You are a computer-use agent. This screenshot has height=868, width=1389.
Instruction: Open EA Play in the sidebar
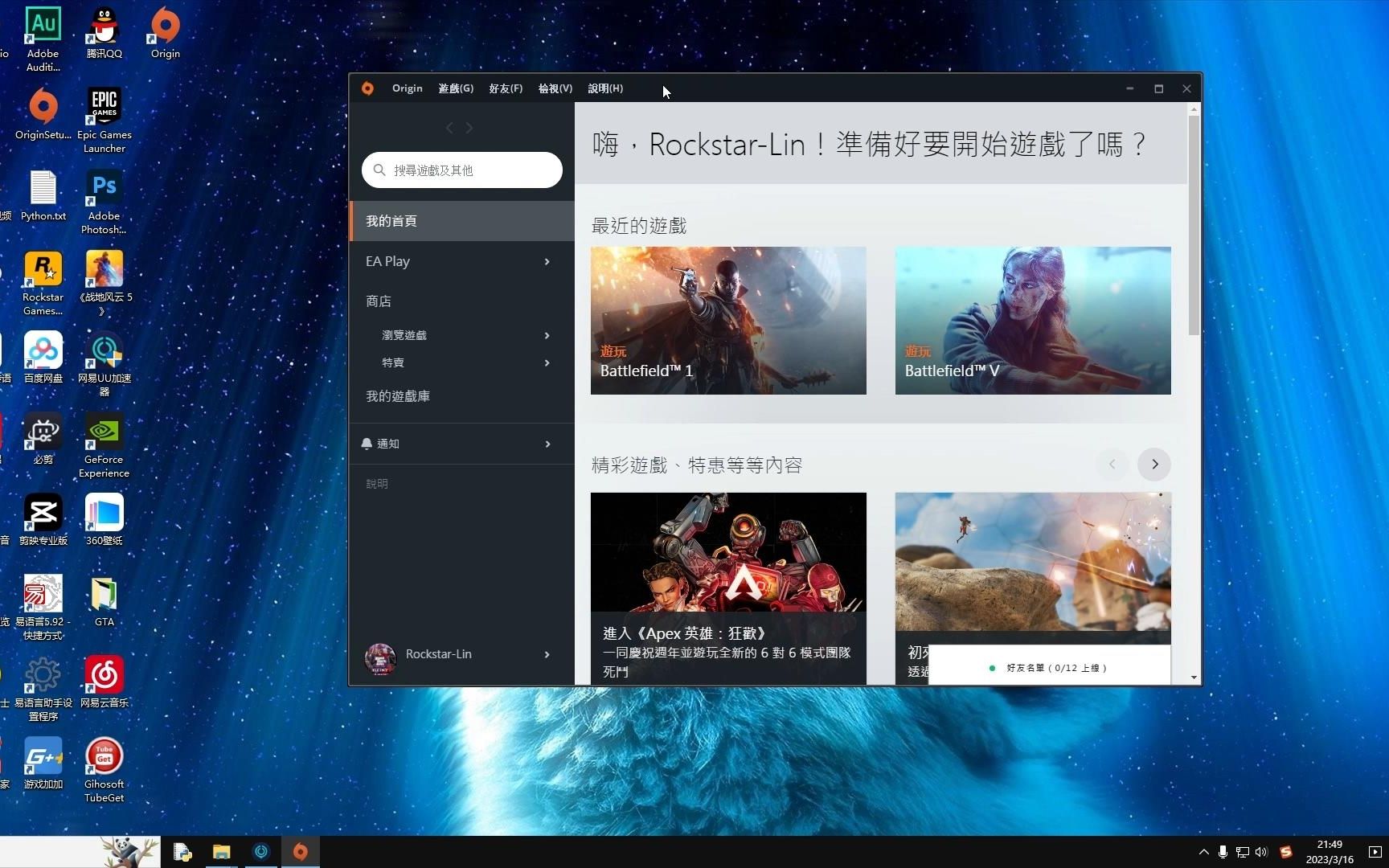(x=388, y=261)
